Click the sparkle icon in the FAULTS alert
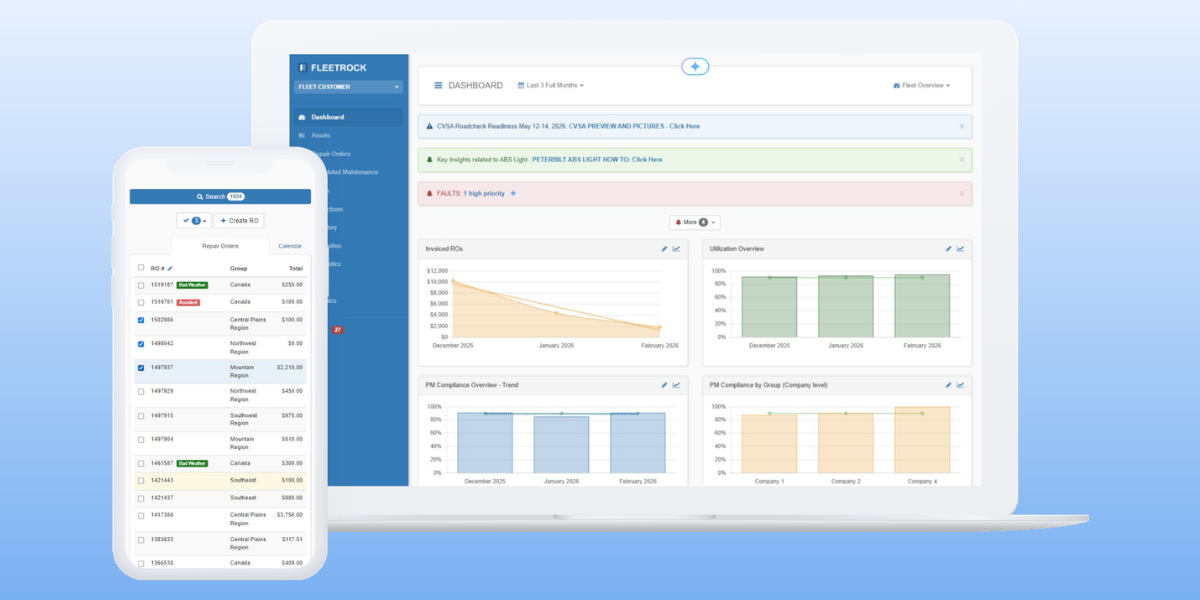Viewport: 1200px width, 600px height. pos(514,193)
